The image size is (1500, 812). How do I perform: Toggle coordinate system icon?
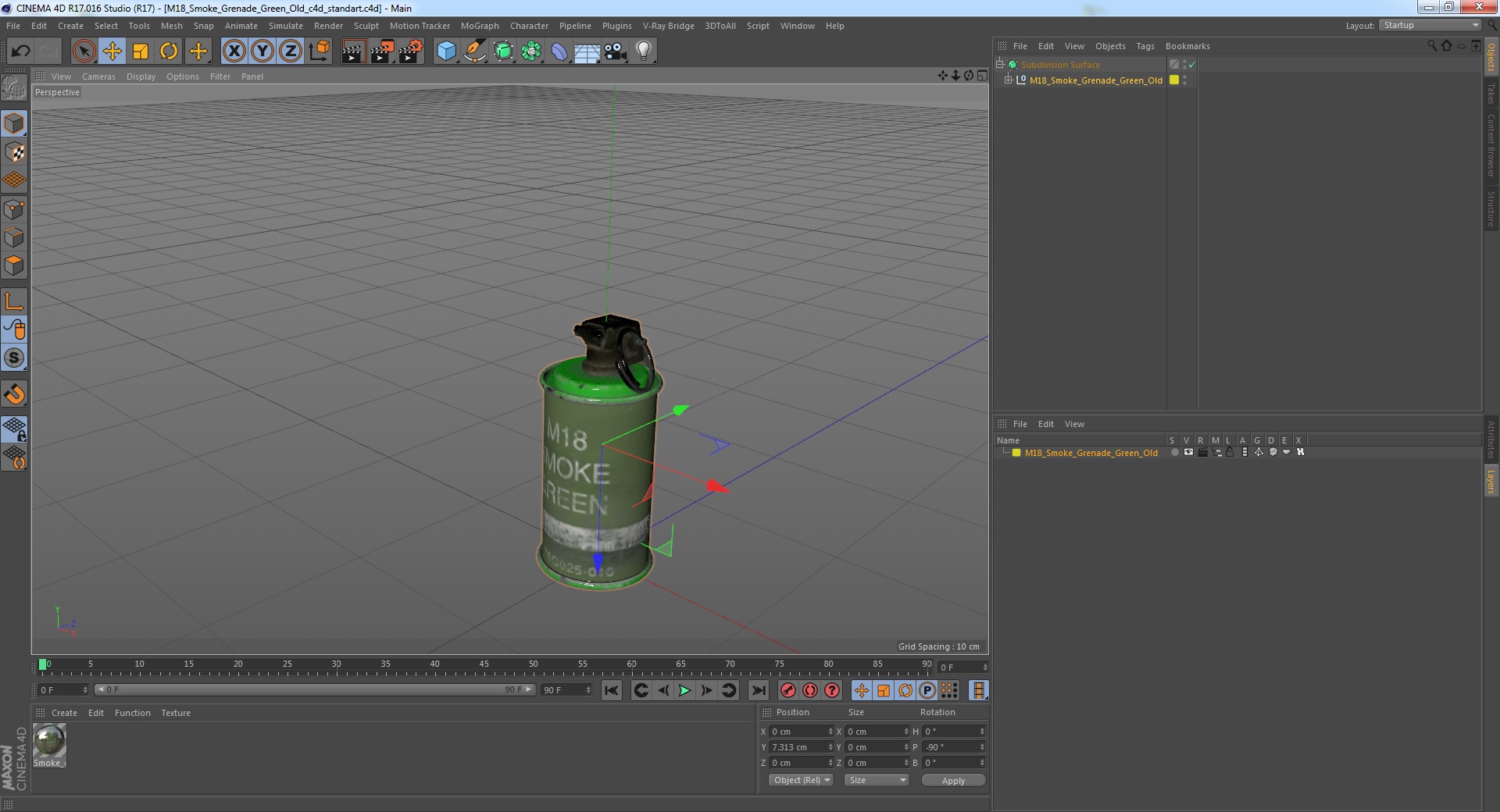coord(319,52)
